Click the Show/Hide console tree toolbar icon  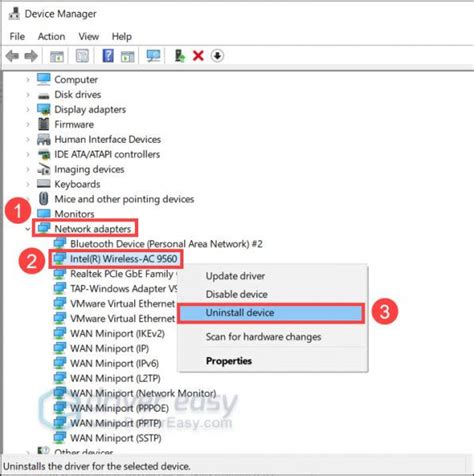point(57,56)
